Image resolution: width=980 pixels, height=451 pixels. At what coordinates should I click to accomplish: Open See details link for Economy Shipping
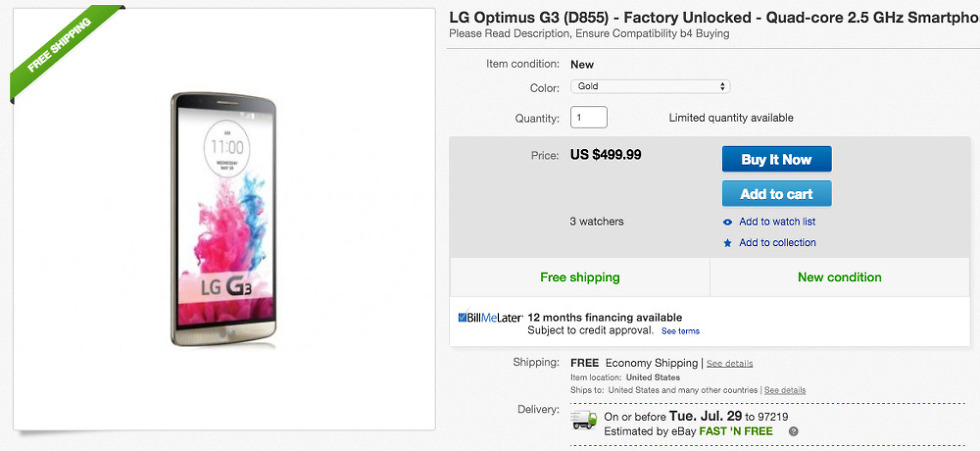[x=730, y=363]
